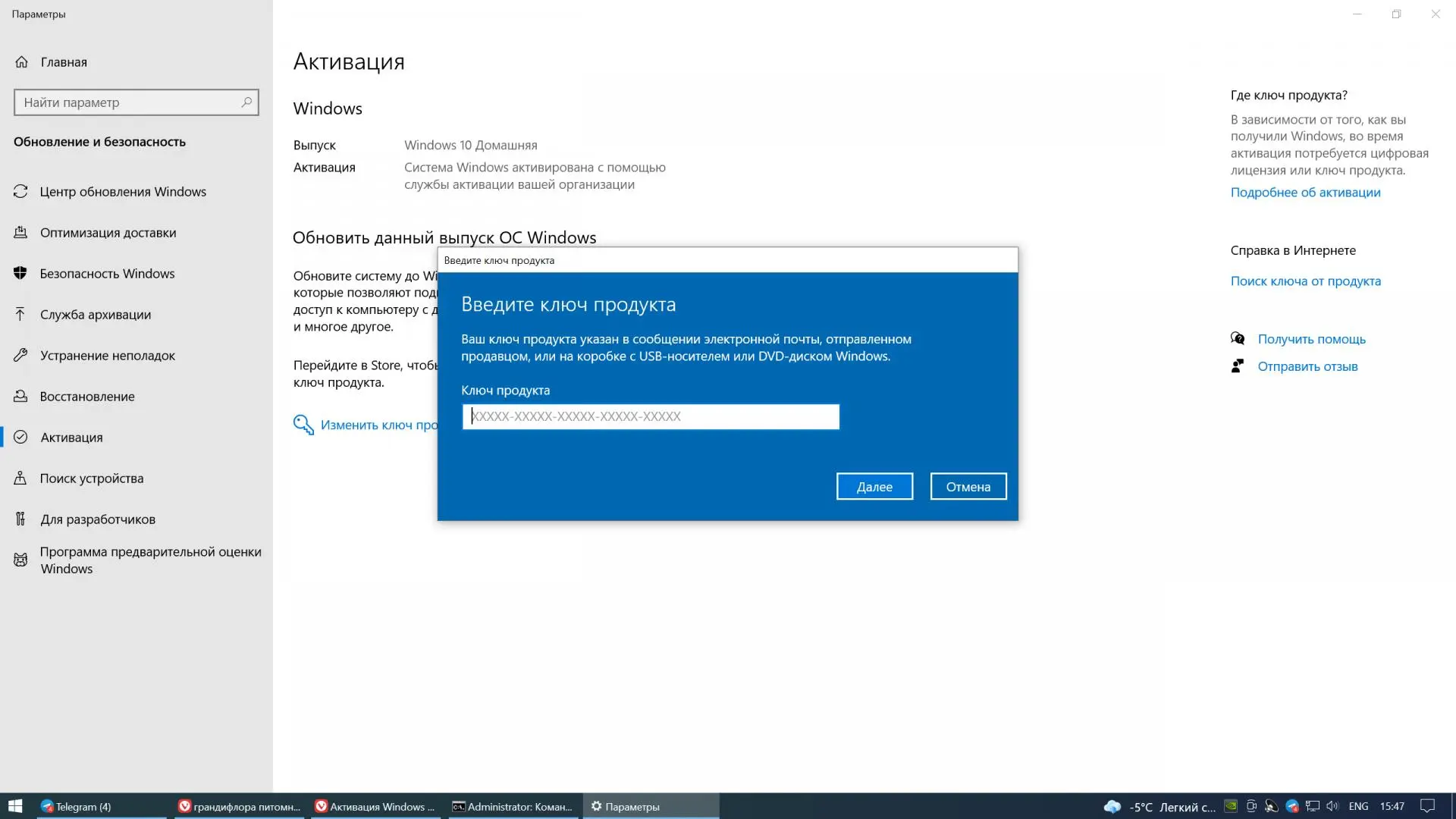Click the Введите ключ продукта dialog title bar
Image resolution: width=1456 pixels, height=819 pixels.
coord(727,260)
